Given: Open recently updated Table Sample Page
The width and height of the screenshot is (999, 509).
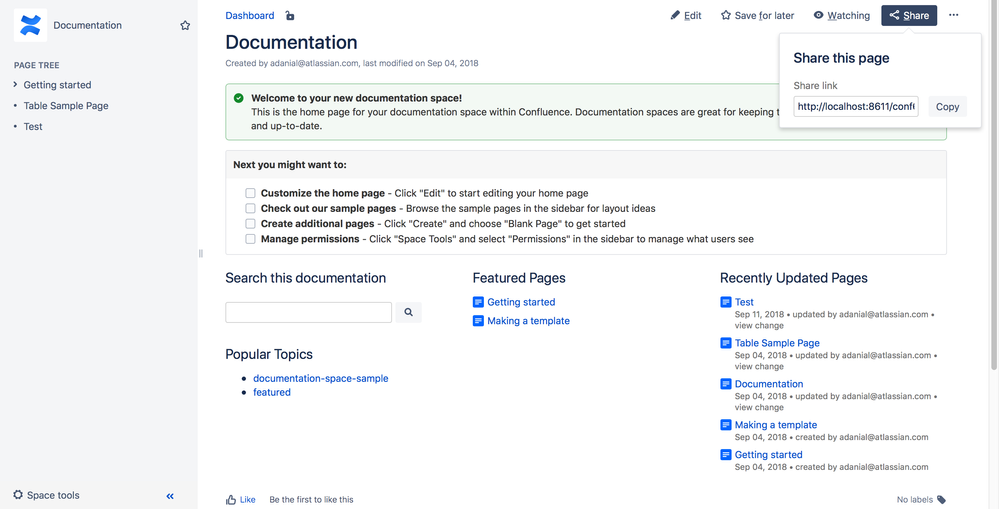Looking at the screenshot, I should [x=777, y=343].
